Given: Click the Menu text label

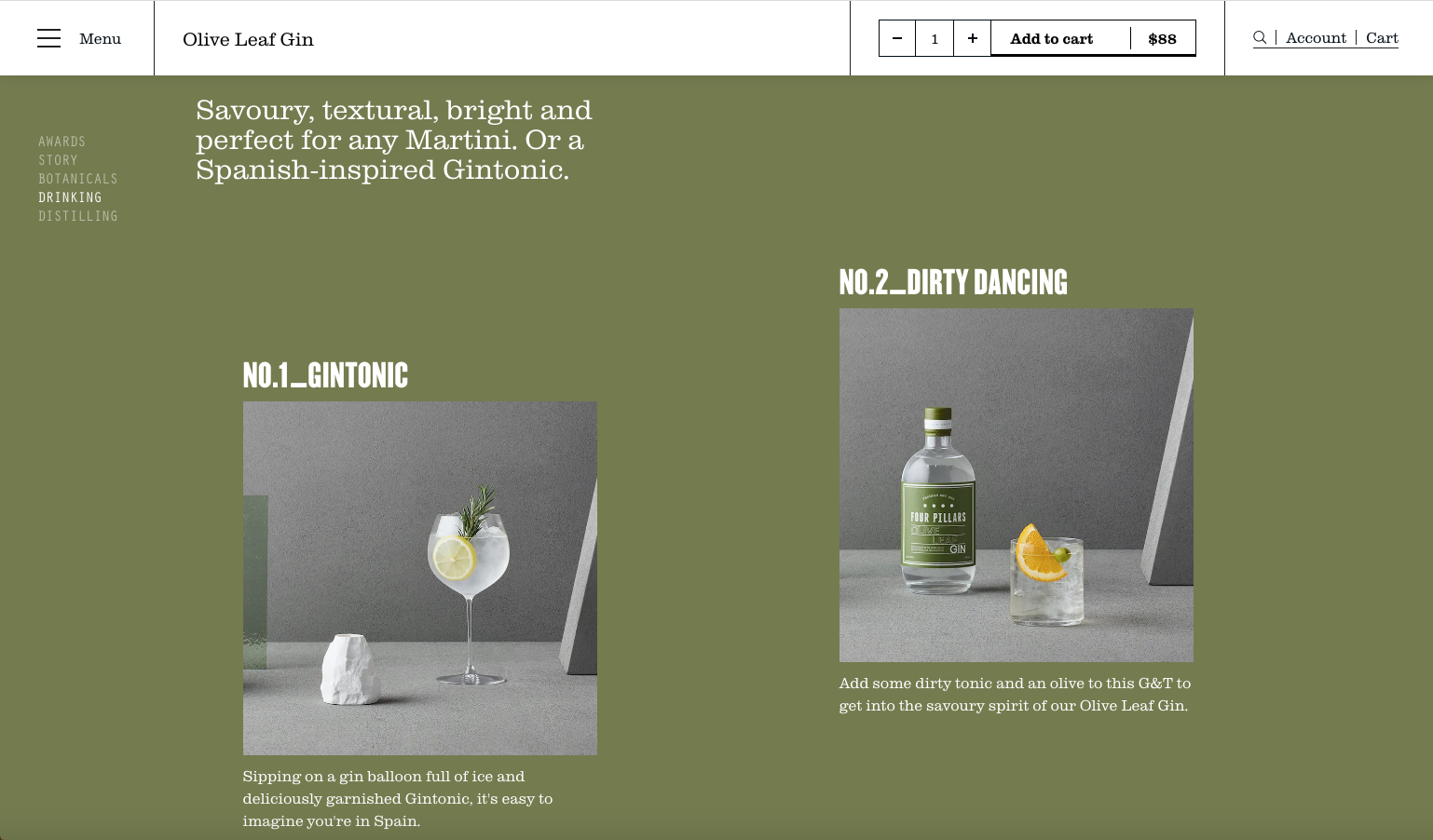Looking at the screenshot, I should click(x=100, y=38).
